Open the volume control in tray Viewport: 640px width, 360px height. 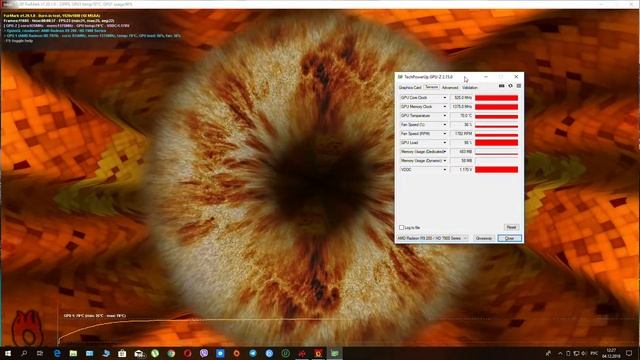pos(584,353)
